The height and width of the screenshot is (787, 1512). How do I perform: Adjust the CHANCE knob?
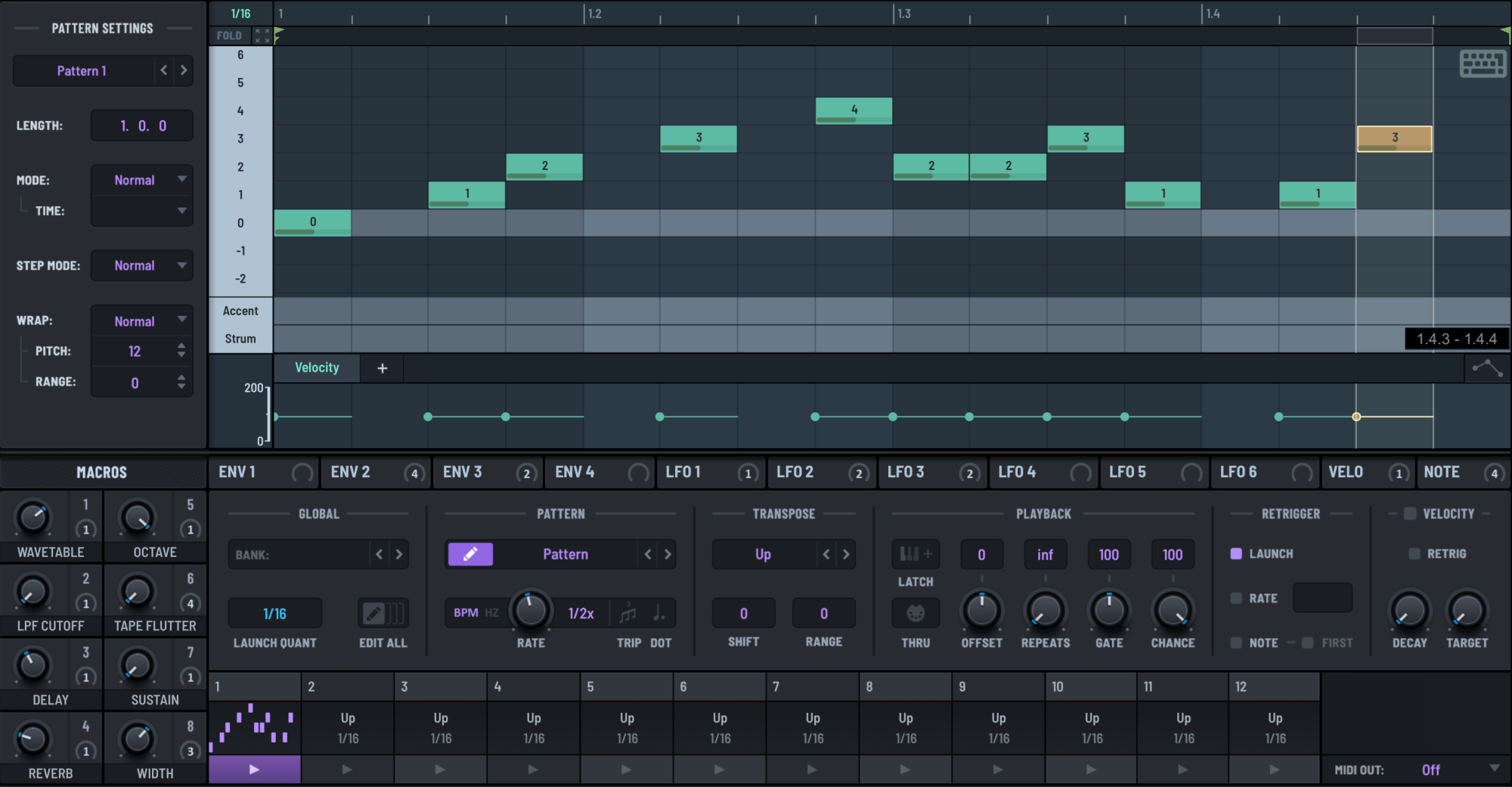1173,611
